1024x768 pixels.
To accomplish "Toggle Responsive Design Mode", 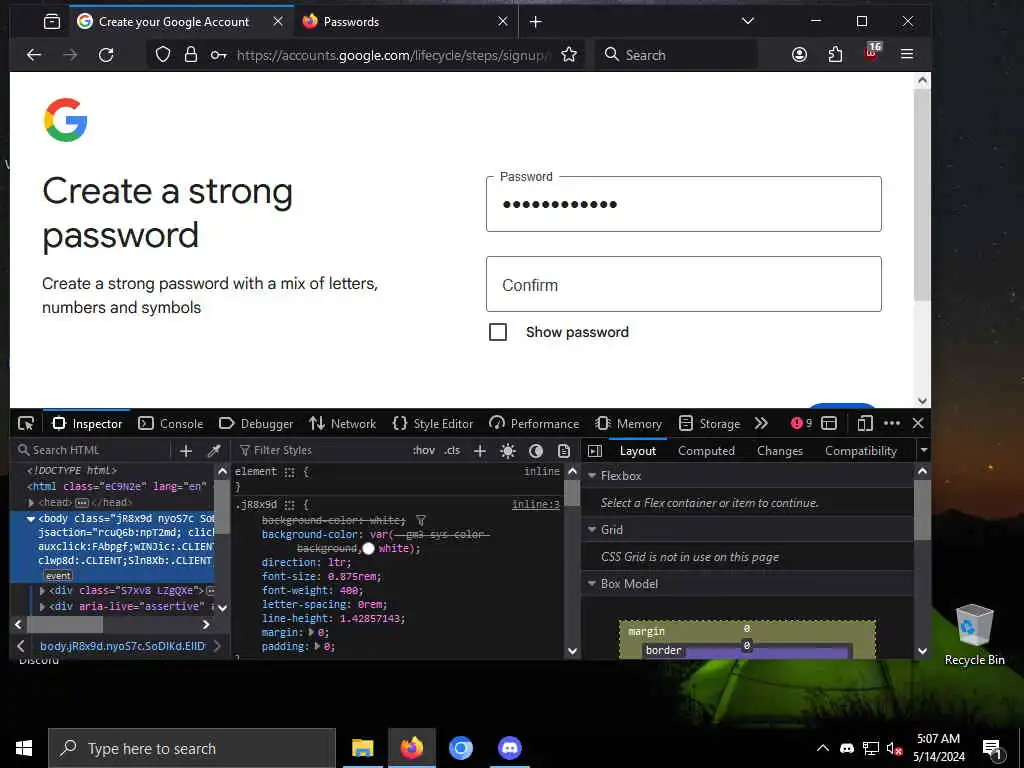I will (x=865, y=423).
